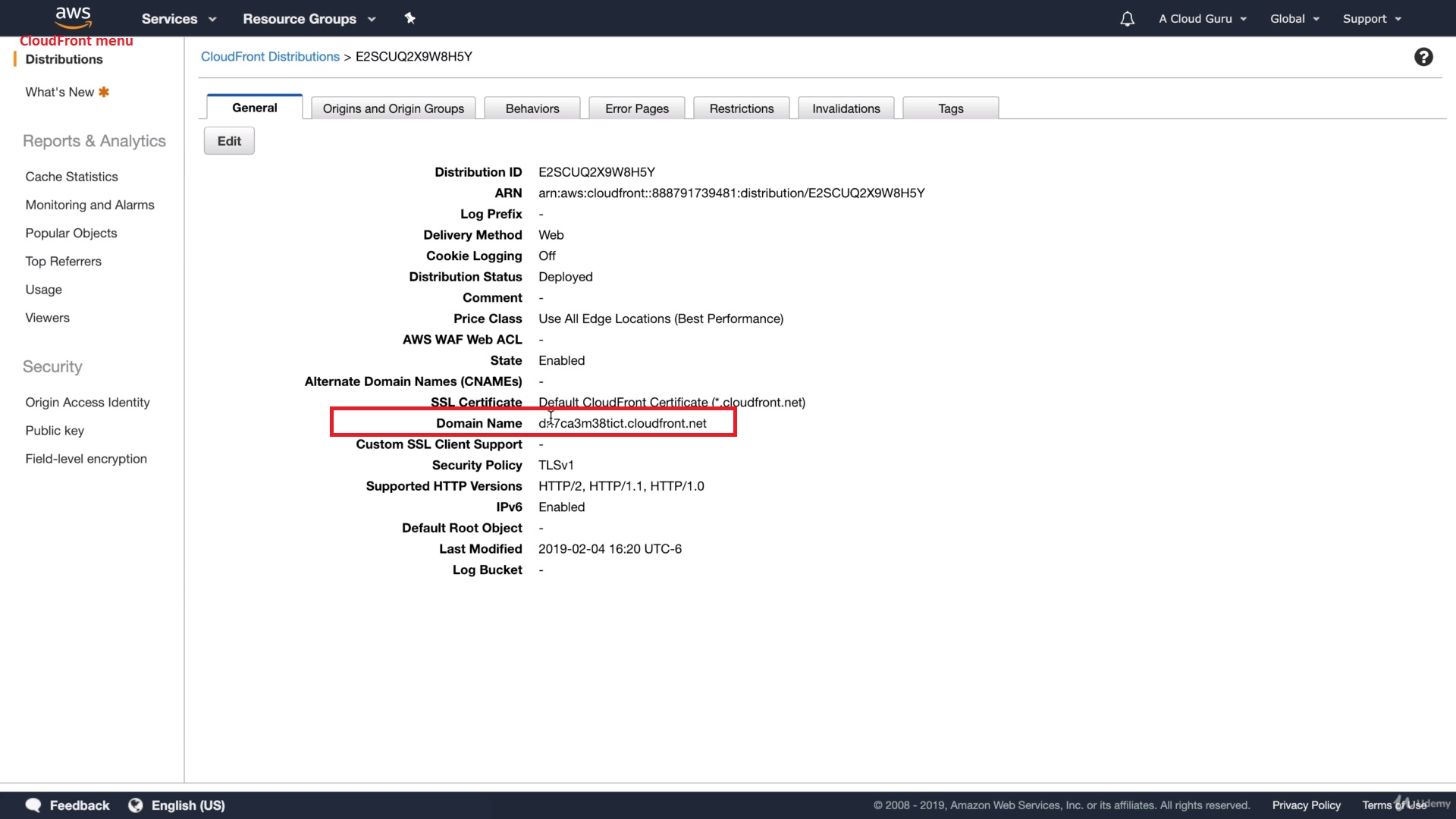Expand the Services dropdown menu
This screenshot has width=1456, height=819.
178,19
